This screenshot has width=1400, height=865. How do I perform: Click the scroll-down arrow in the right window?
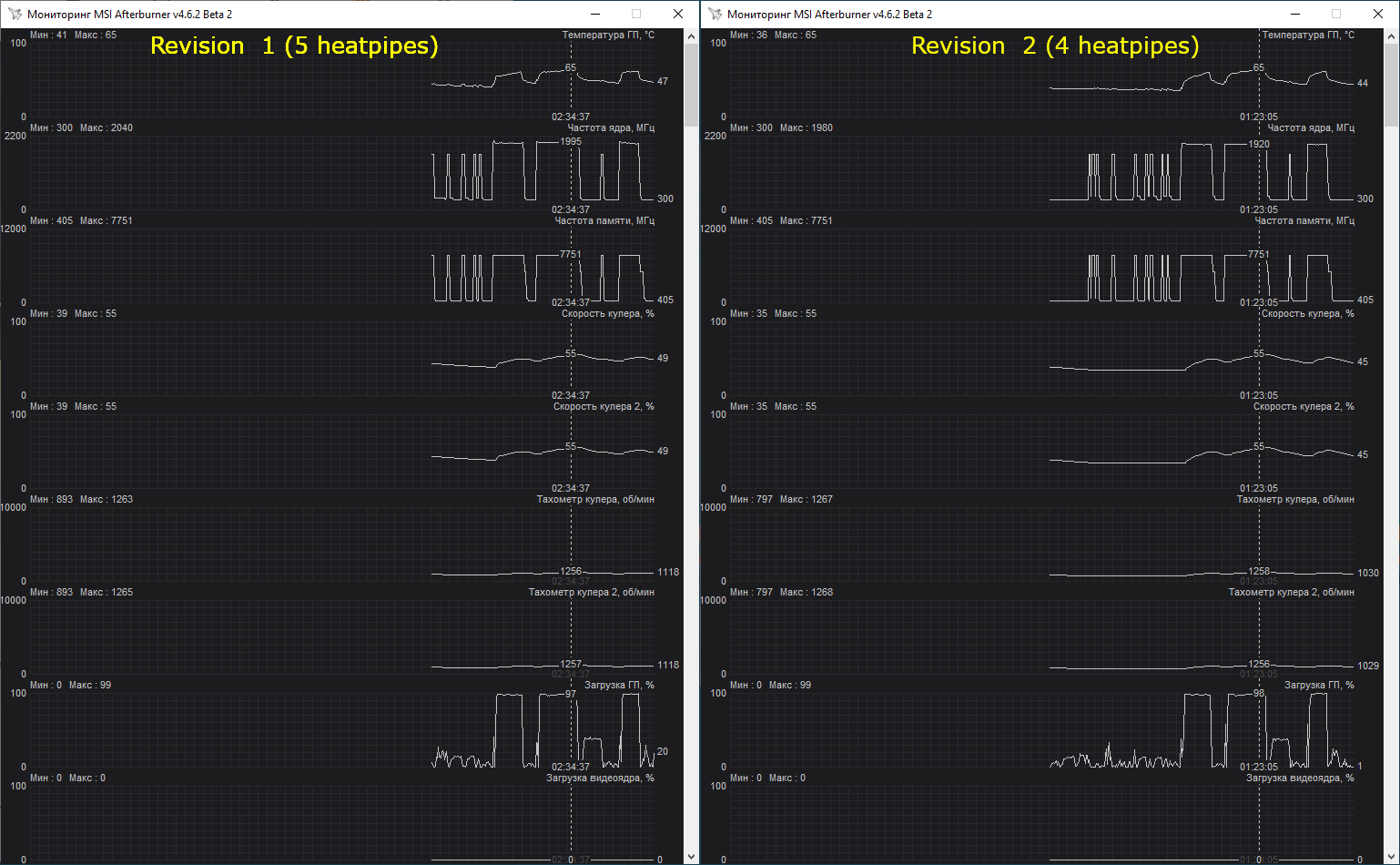coord(1391,857)
